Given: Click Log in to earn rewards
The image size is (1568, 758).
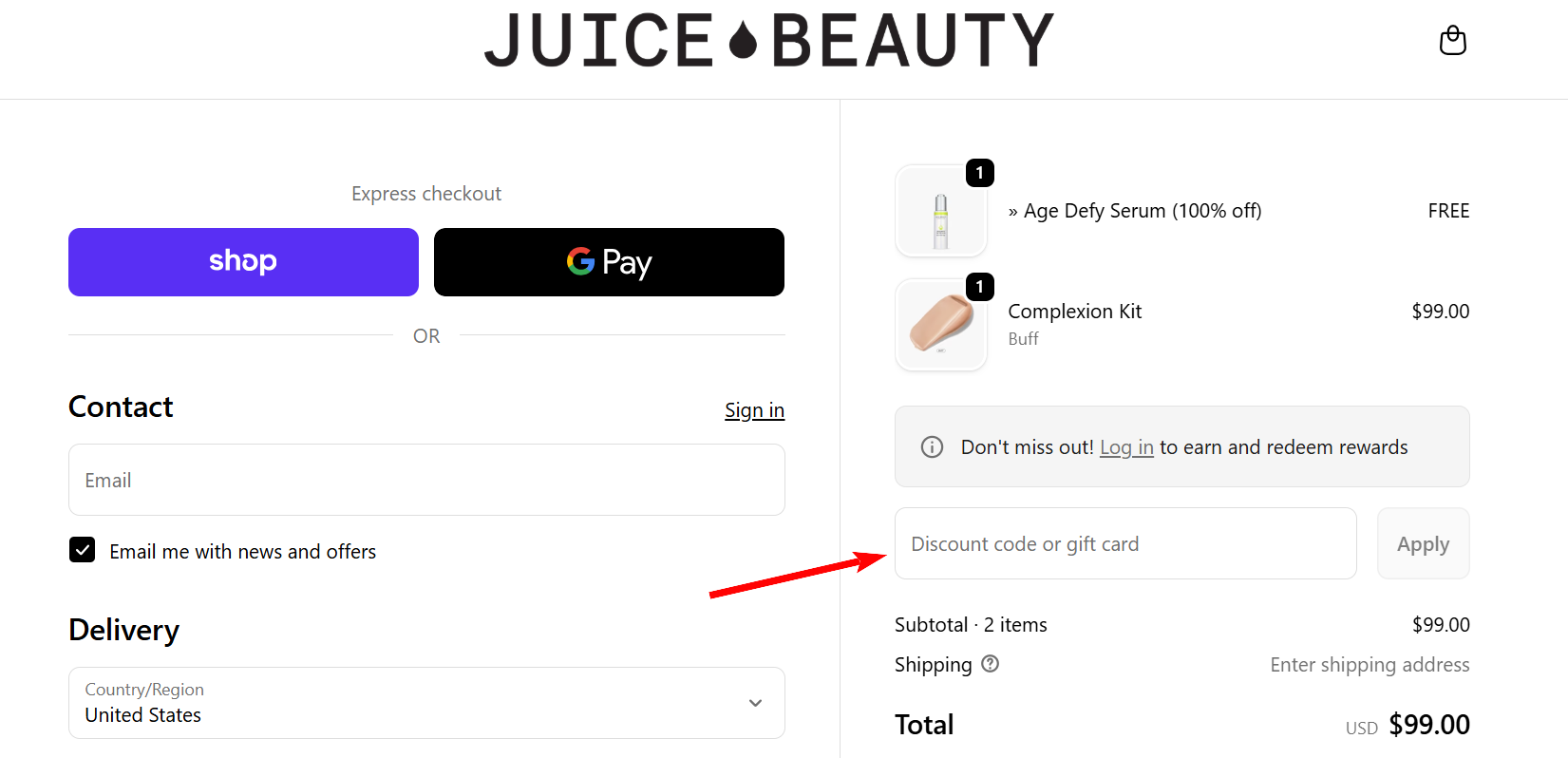Looking at the screenshot, I should (1126, 446).
